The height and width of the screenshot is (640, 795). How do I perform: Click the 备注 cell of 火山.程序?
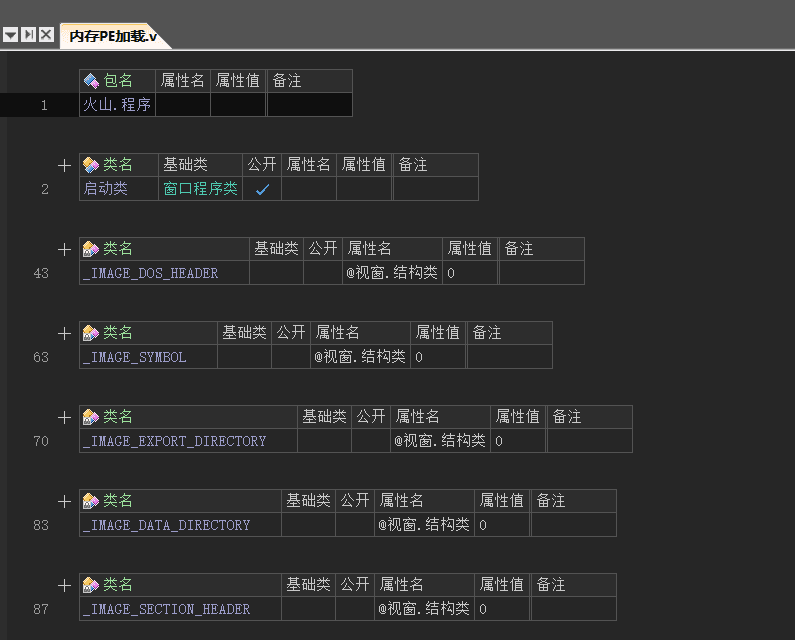pyautogui.click(x=309, y=104)
